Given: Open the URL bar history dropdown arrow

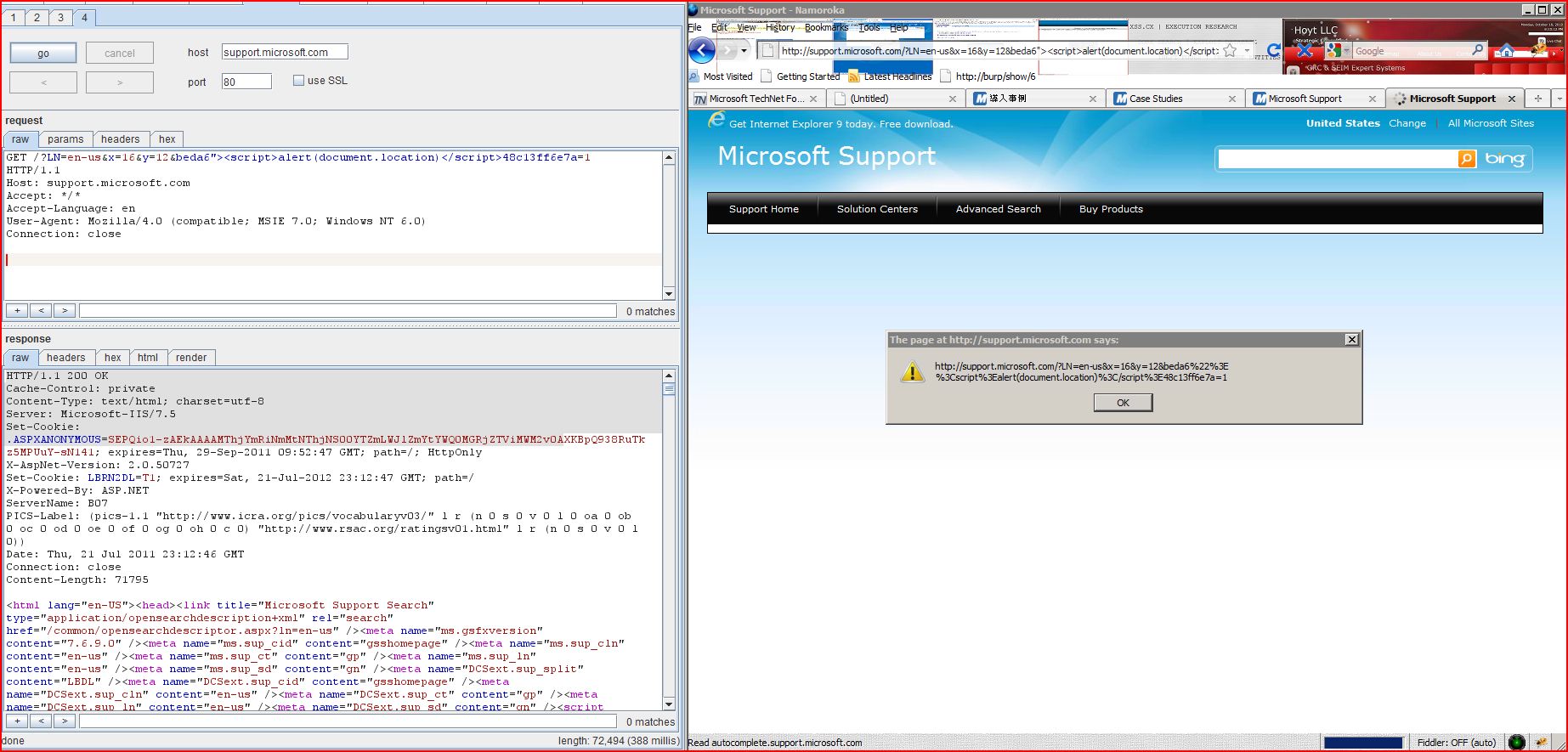Looking at the screenshot, I should coord(1247,51).
